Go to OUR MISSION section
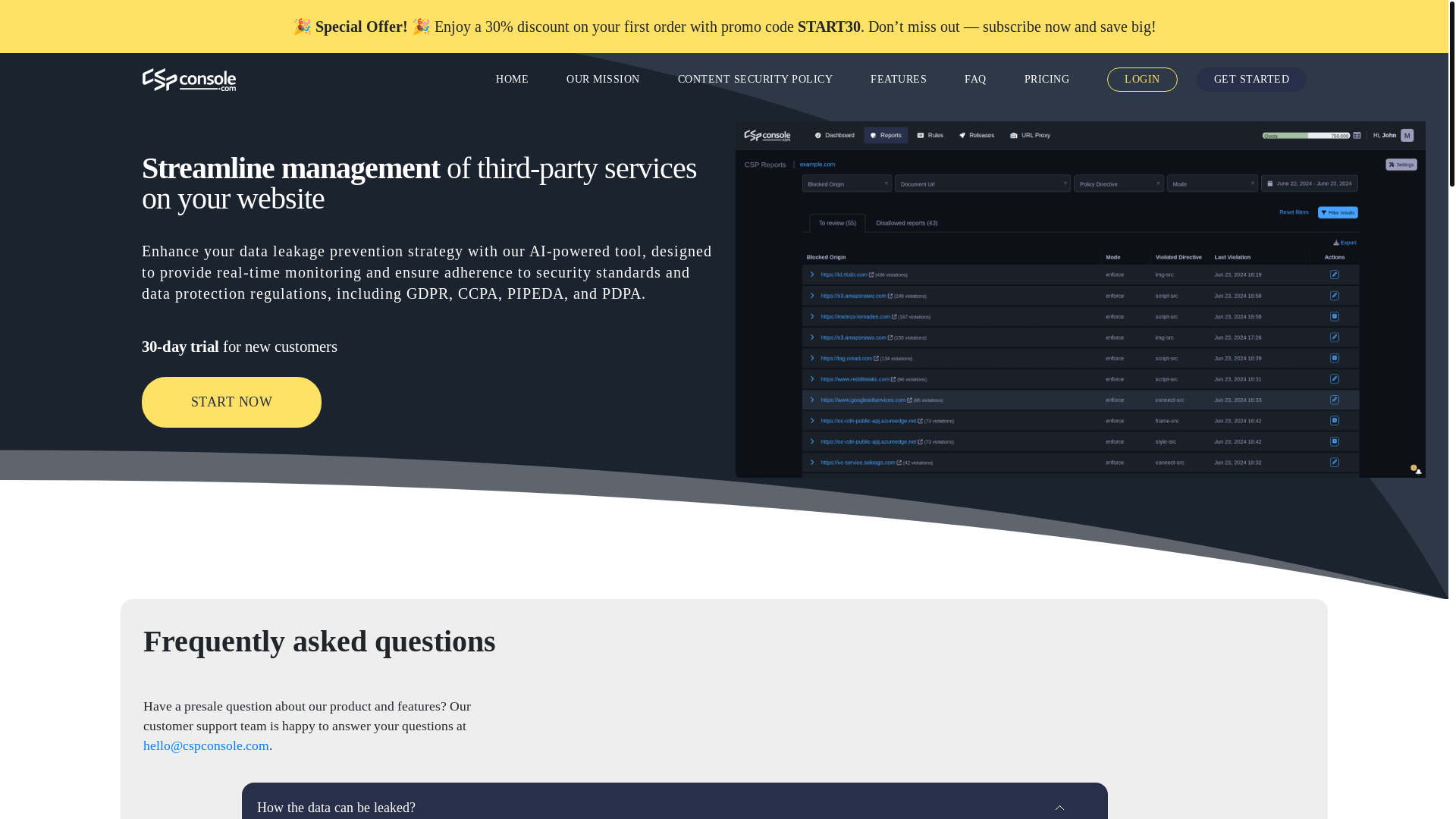This screenshot has height=819, width=1456. [603, 80]
